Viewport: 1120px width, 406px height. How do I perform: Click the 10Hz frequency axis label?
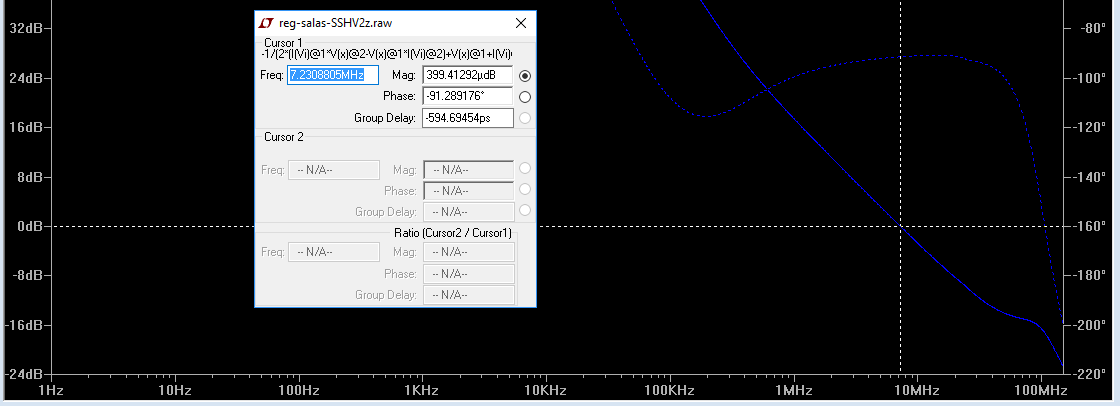click(x=174, y=391)
